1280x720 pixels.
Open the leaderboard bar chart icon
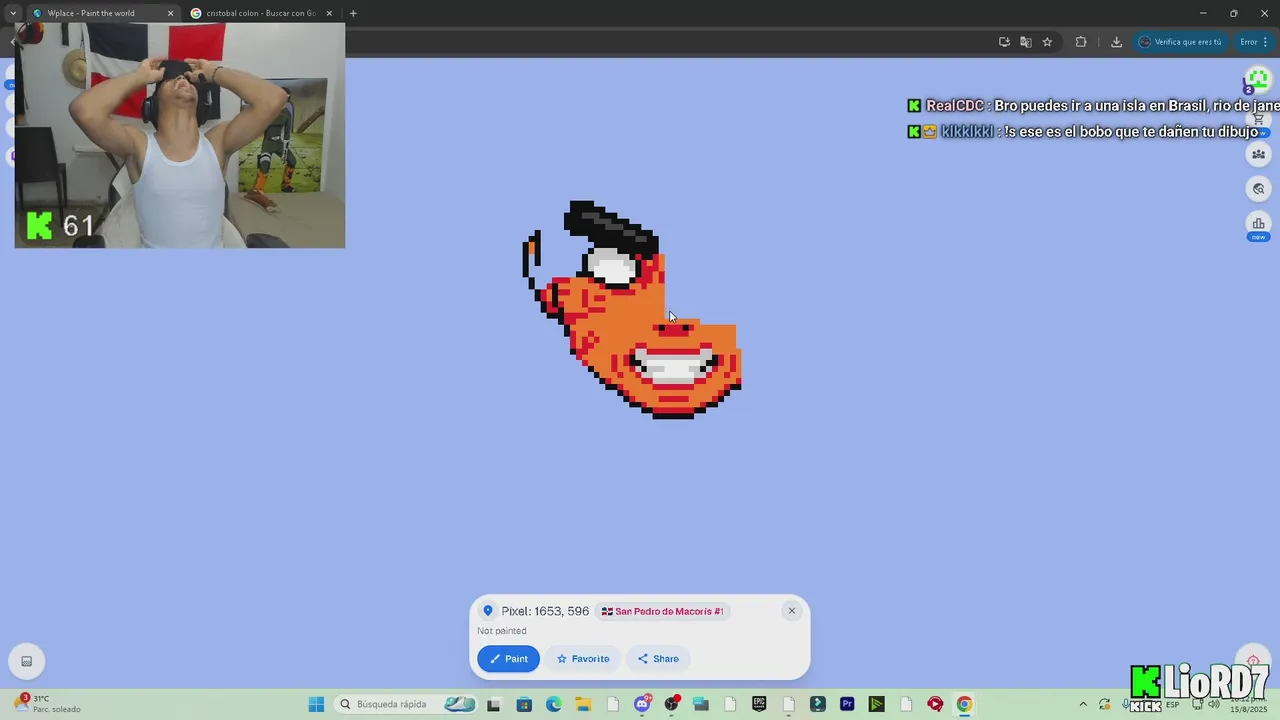coord(1258,223)
